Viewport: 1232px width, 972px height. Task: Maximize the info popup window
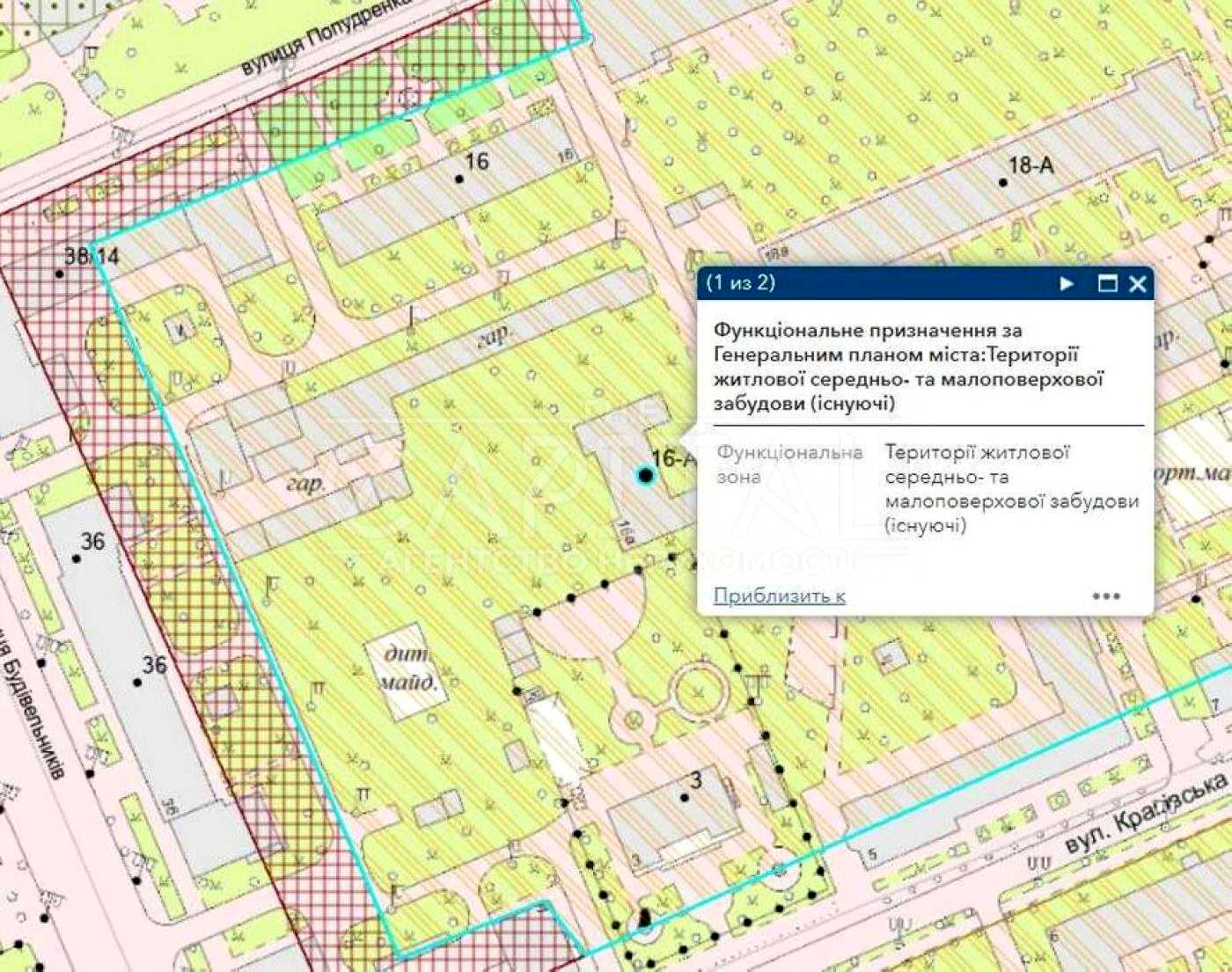(1108, 283)
